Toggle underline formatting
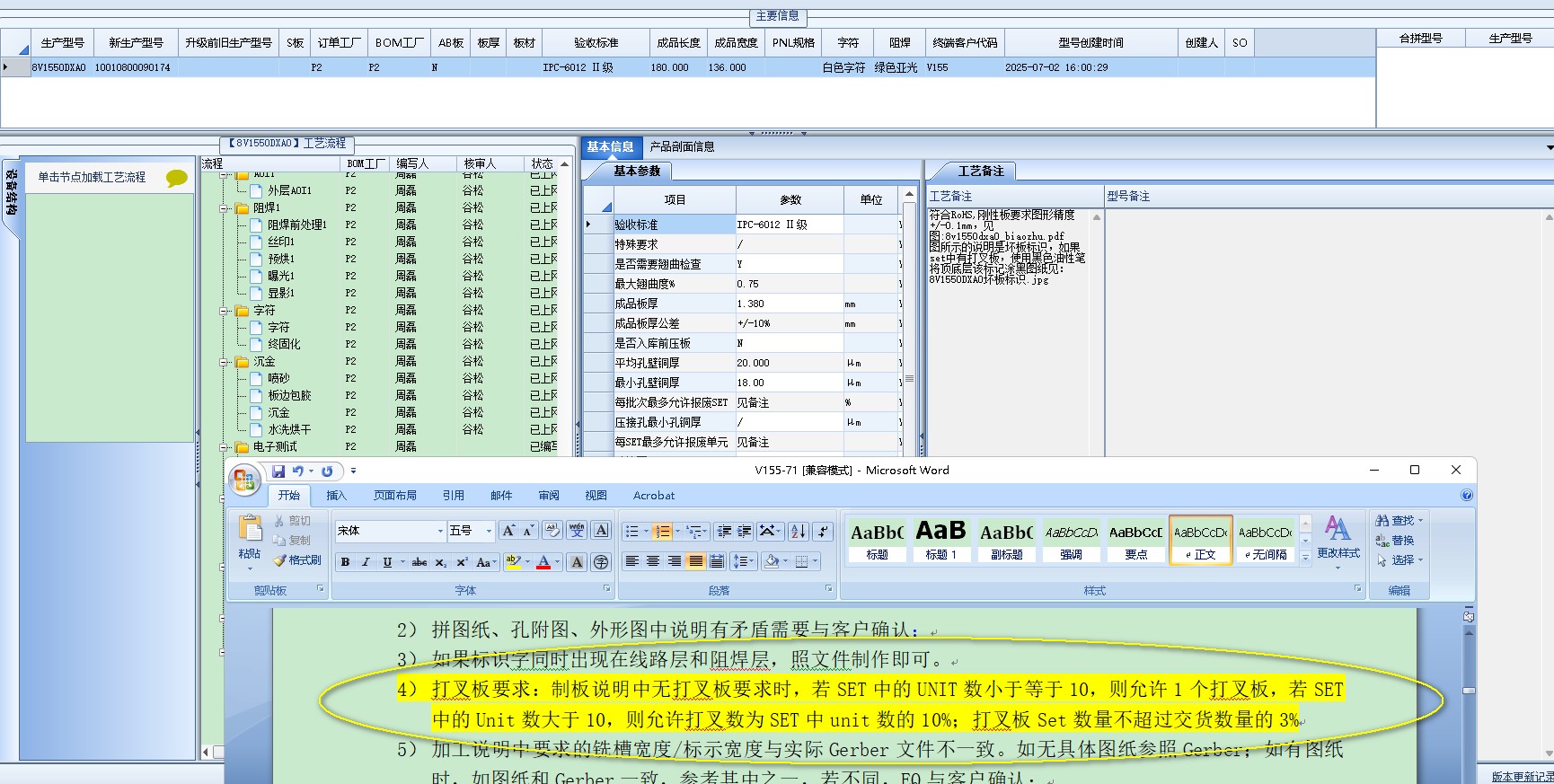 tap(387, 562)
